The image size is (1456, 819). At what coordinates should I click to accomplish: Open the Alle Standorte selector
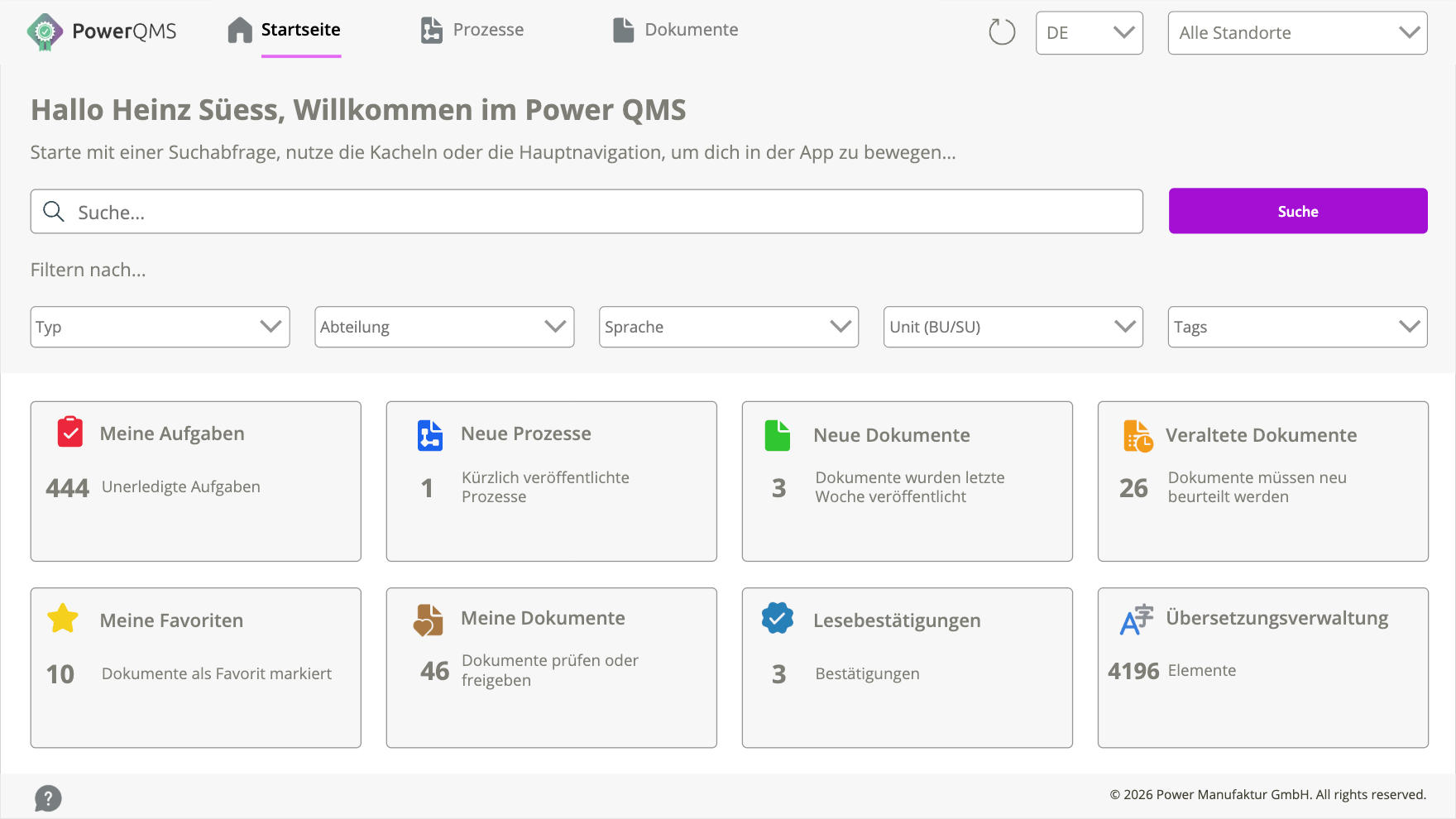coord(1297,33)
